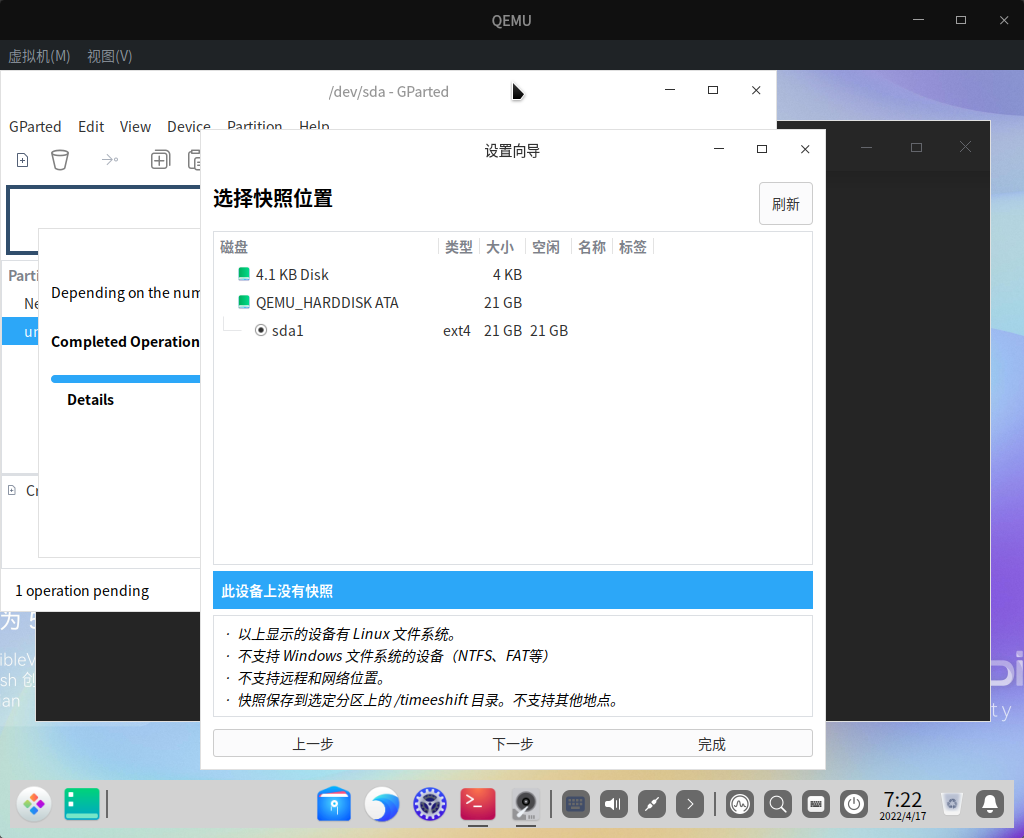The width and height of the screenshot is (1024, 838).
Task: Open the Edit menu in GParted
Action: [x=91, y=127]
